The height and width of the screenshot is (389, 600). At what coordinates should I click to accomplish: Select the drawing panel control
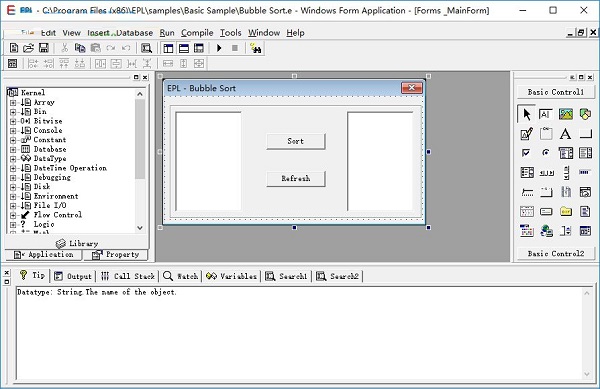click(527, 134)
